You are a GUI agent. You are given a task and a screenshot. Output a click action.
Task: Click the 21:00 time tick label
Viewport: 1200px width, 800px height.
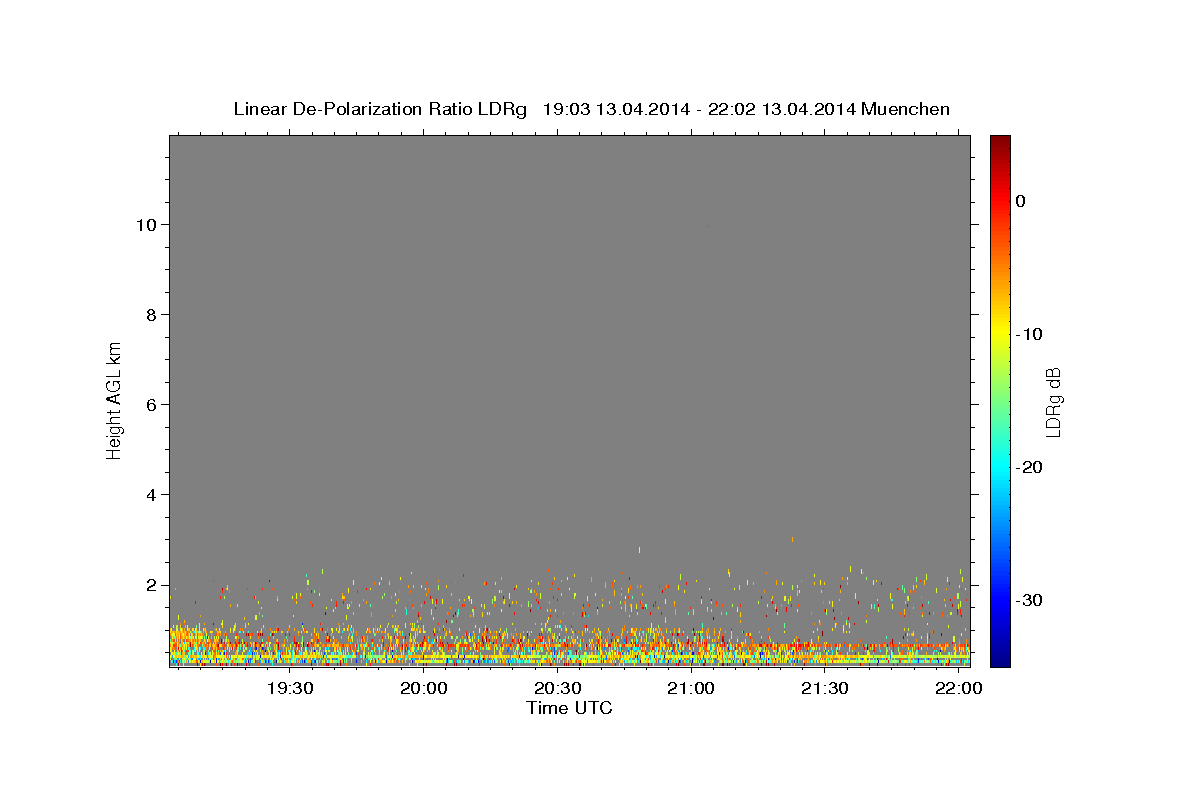(691, 688)
